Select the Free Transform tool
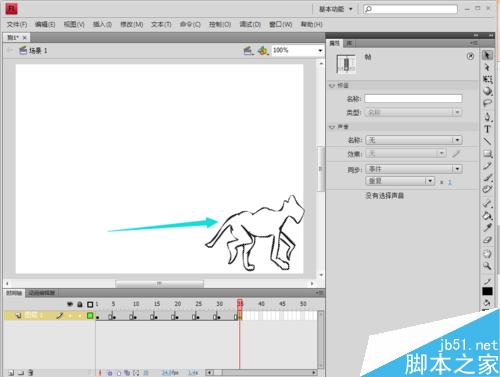Screen dimensions: 500x377 tap(487, 79)
